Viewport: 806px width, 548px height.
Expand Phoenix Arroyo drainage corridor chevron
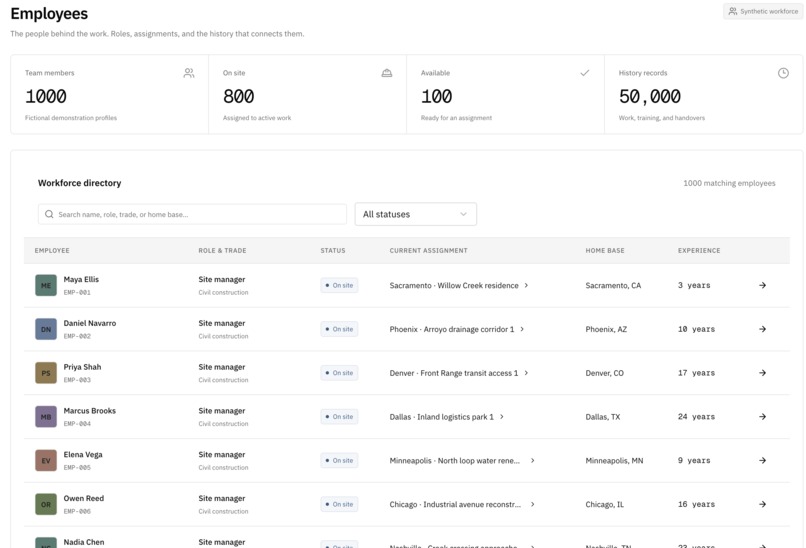pyautogui.click(x=522, y=329)
